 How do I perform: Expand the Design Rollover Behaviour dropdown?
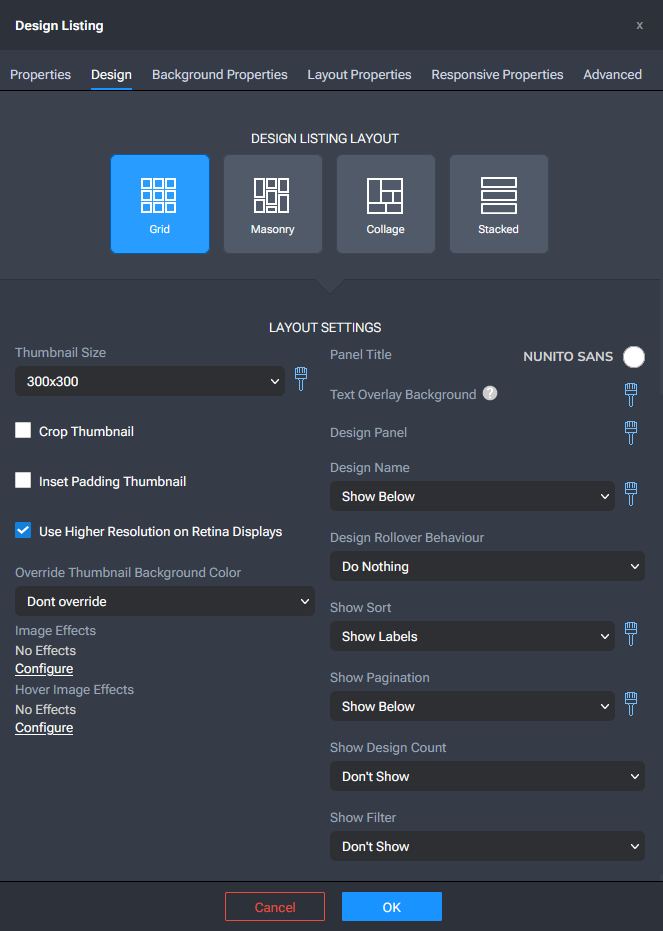tap(487, 566)
